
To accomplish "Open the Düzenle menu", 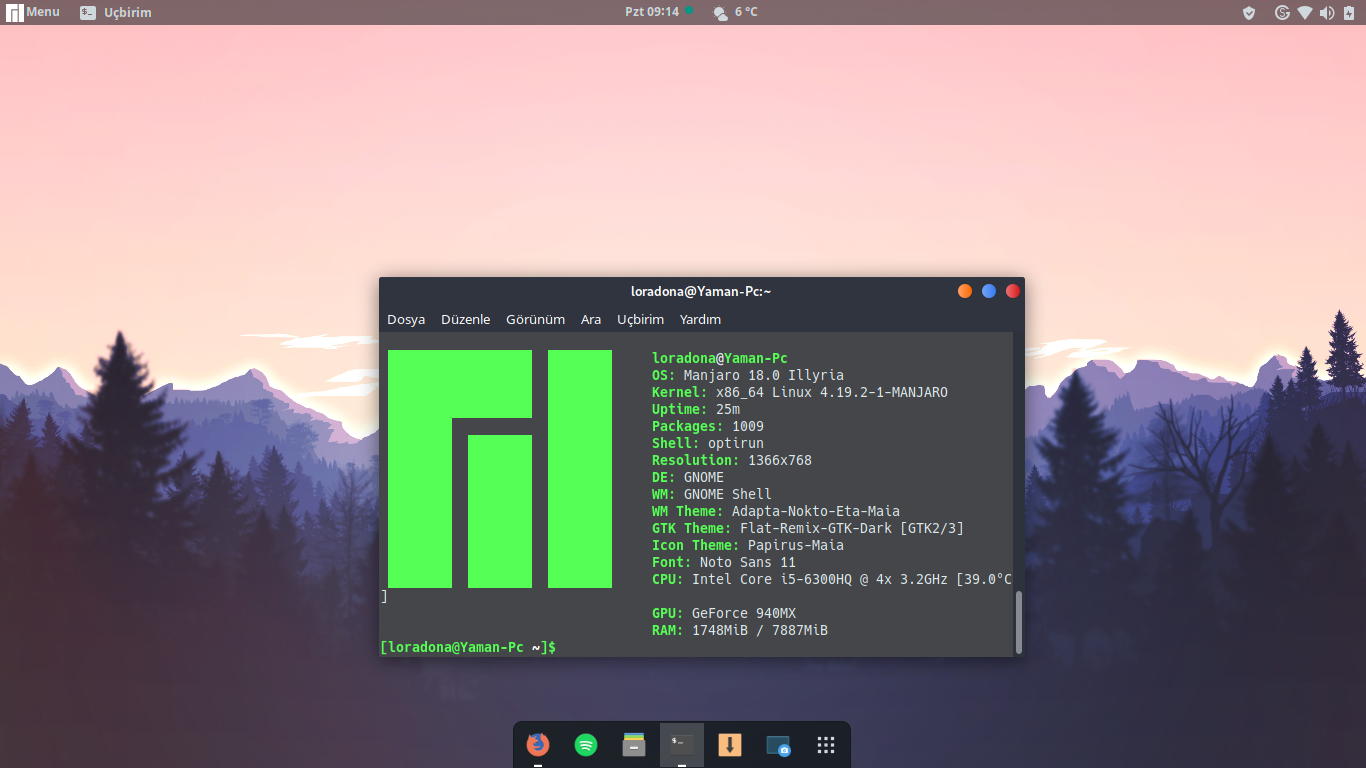I will click(466, 319).
